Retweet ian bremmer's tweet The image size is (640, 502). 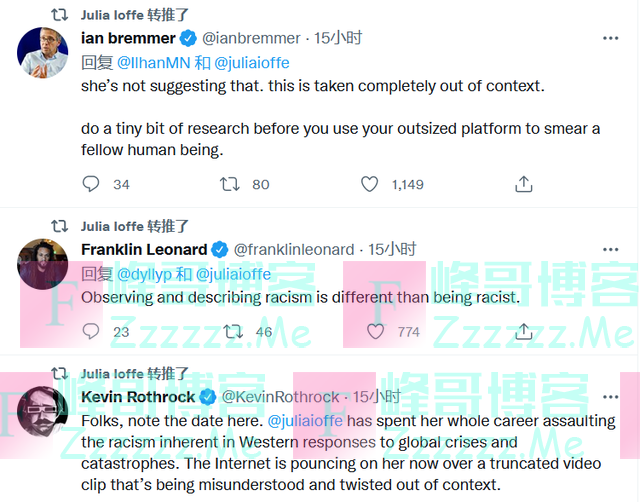click(x=229, y=184)
